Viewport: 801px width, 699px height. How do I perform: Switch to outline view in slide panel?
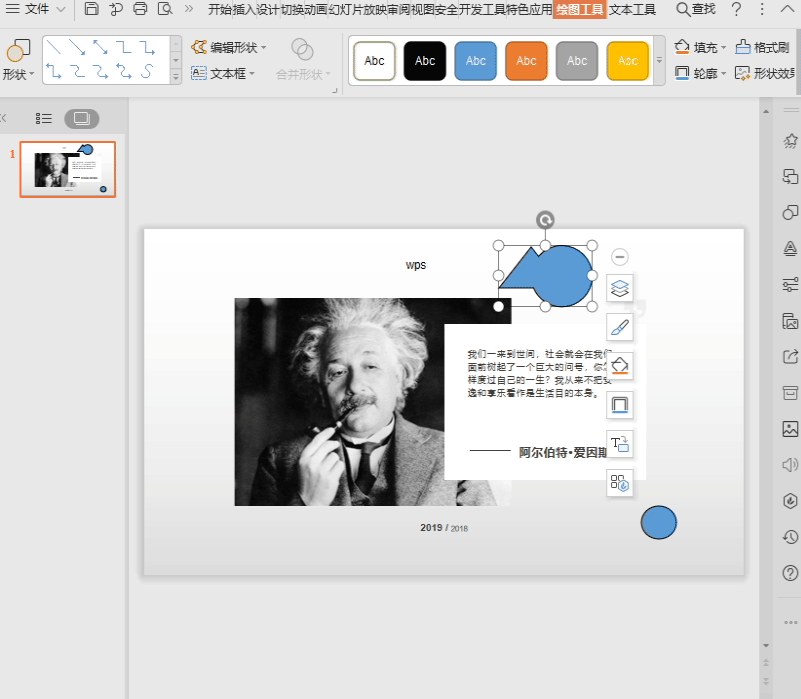(x=44, y=119)
